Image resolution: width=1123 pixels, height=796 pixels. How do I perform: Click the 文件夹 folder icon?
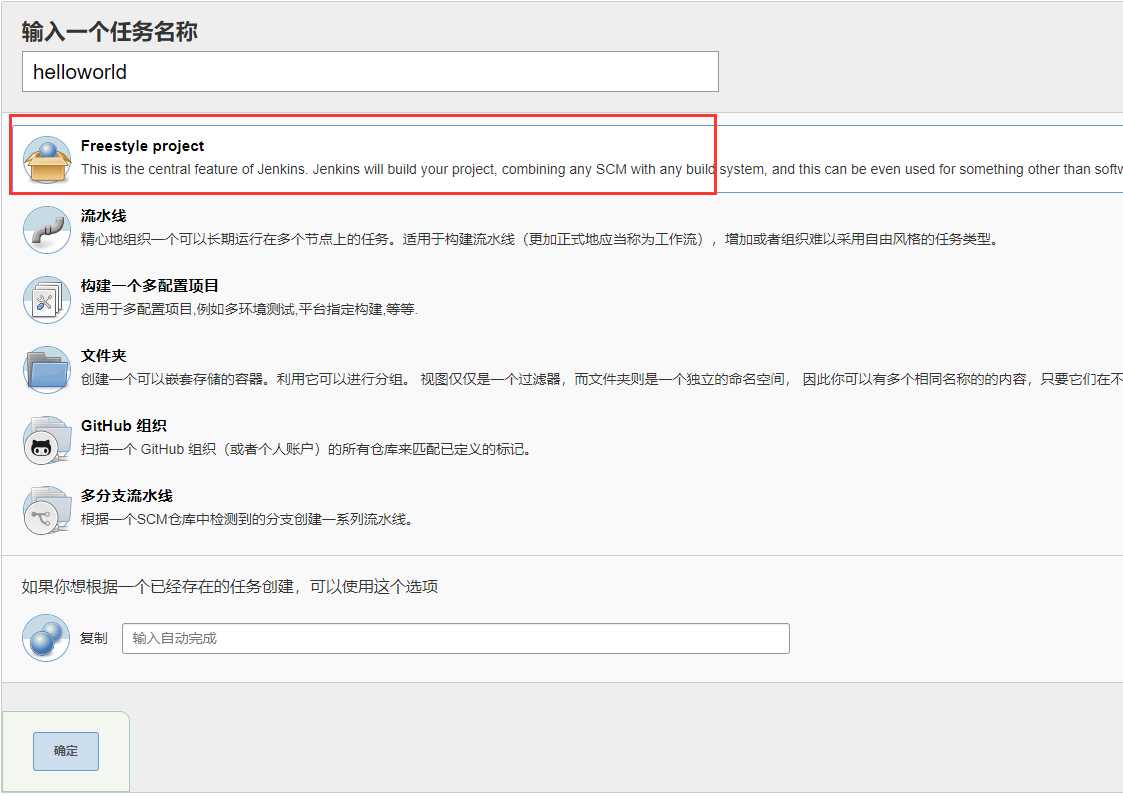click(x=47, y=370)
